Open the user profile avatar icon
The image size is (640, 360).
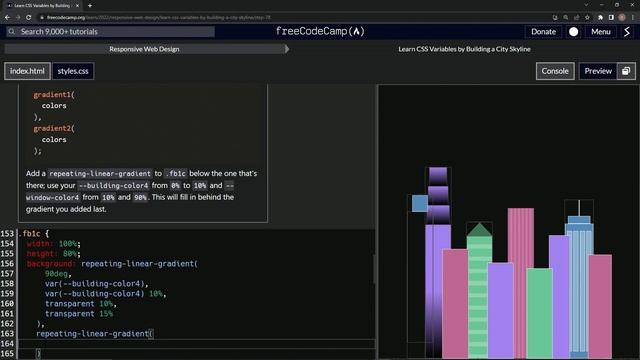click(x=627, y=31)
